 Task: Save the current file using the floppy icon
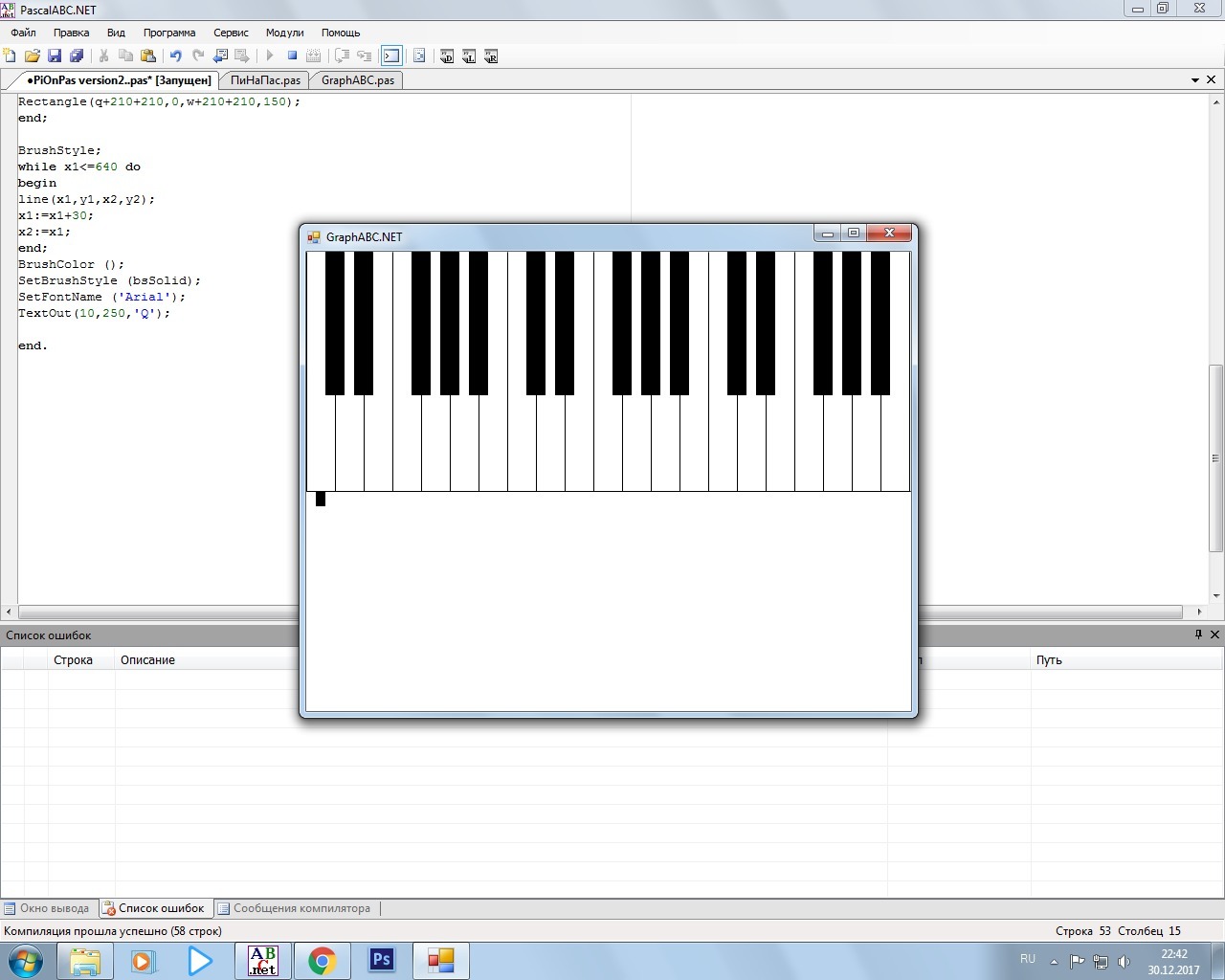(55, 56)
